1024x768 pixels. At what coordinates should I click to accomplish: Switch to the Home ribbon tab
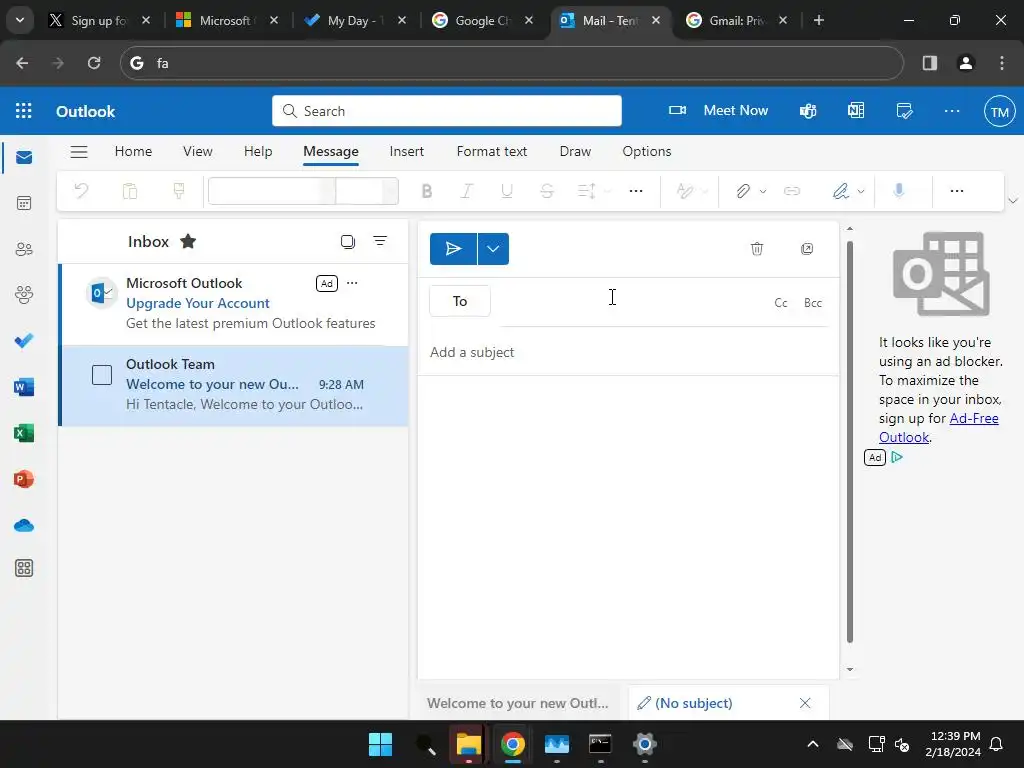[x=133, y=152]
